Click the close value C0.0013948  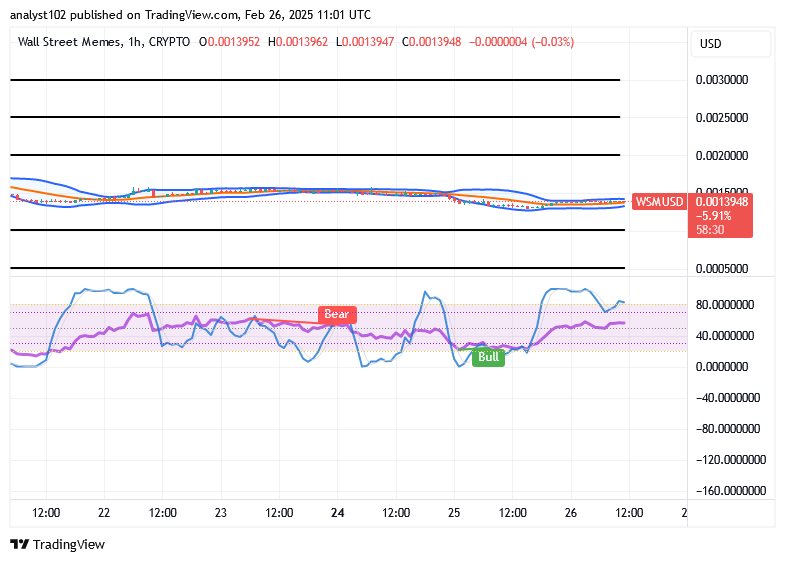(432, 42)
